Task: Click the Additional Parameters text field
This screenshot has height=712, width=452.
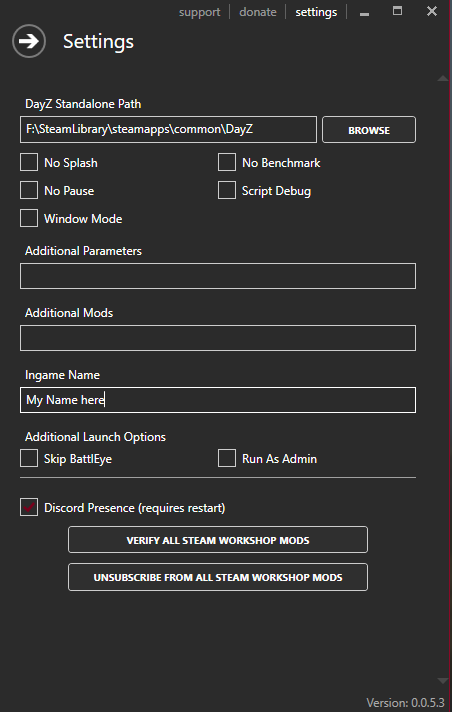Action: coord(218,276)
